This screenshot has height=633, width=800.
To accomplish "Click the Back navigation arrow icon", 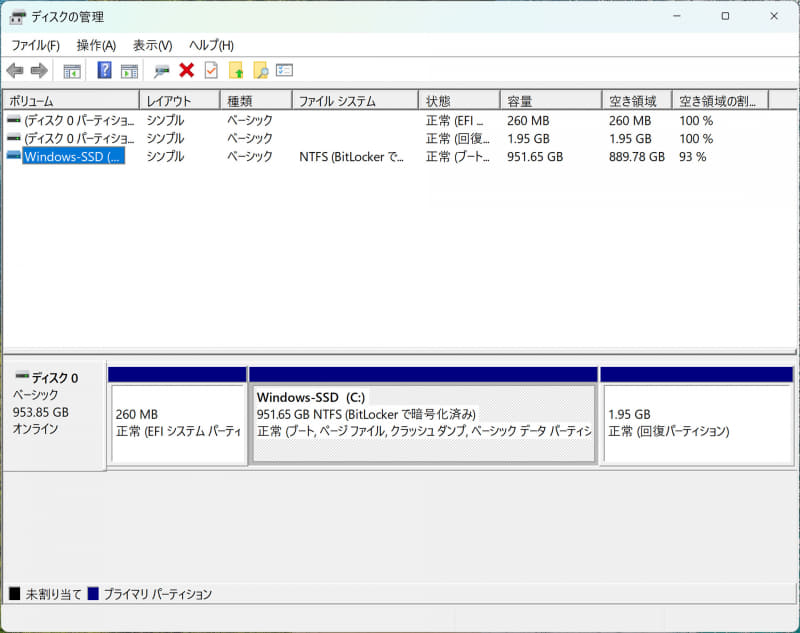I will [x=14, y=70].
